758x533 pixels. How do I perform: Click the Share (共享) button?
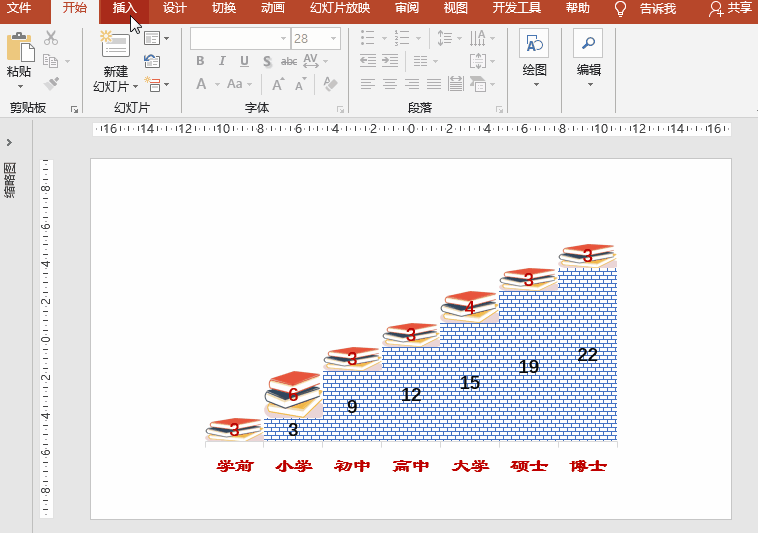pyautogui.click(x=731, y=9)
